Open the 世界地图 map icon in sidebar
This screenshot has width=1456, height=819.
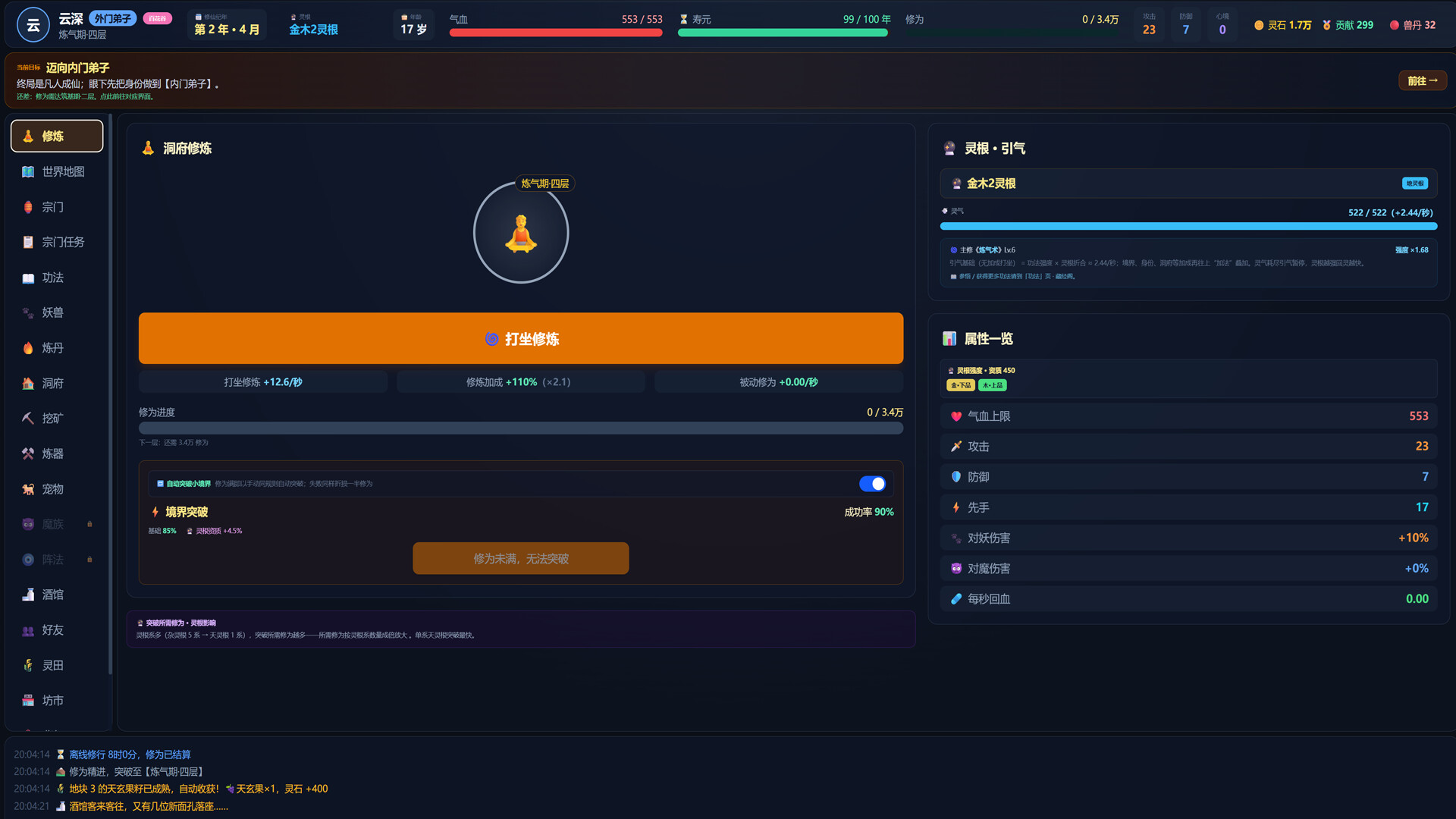click(x=28, y=171)
